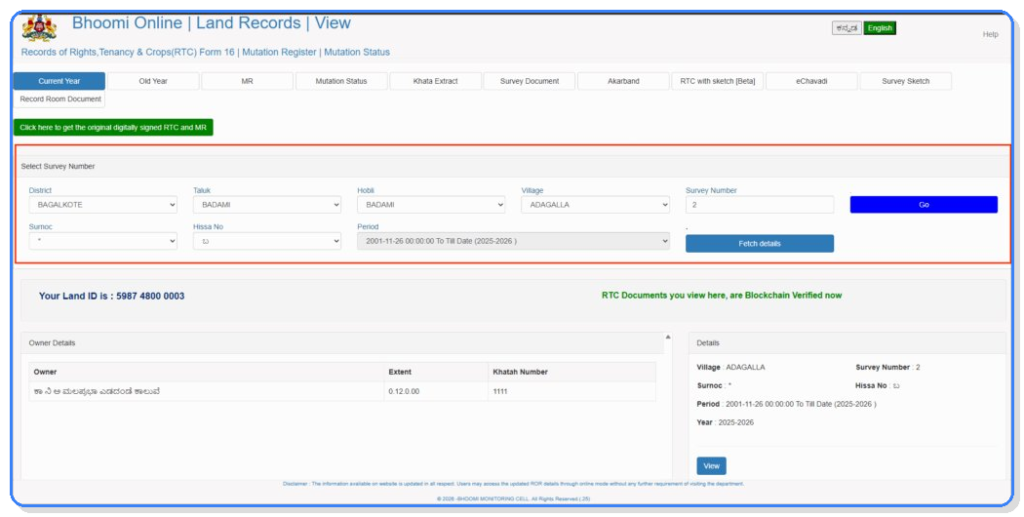Switch language to English

880,28
